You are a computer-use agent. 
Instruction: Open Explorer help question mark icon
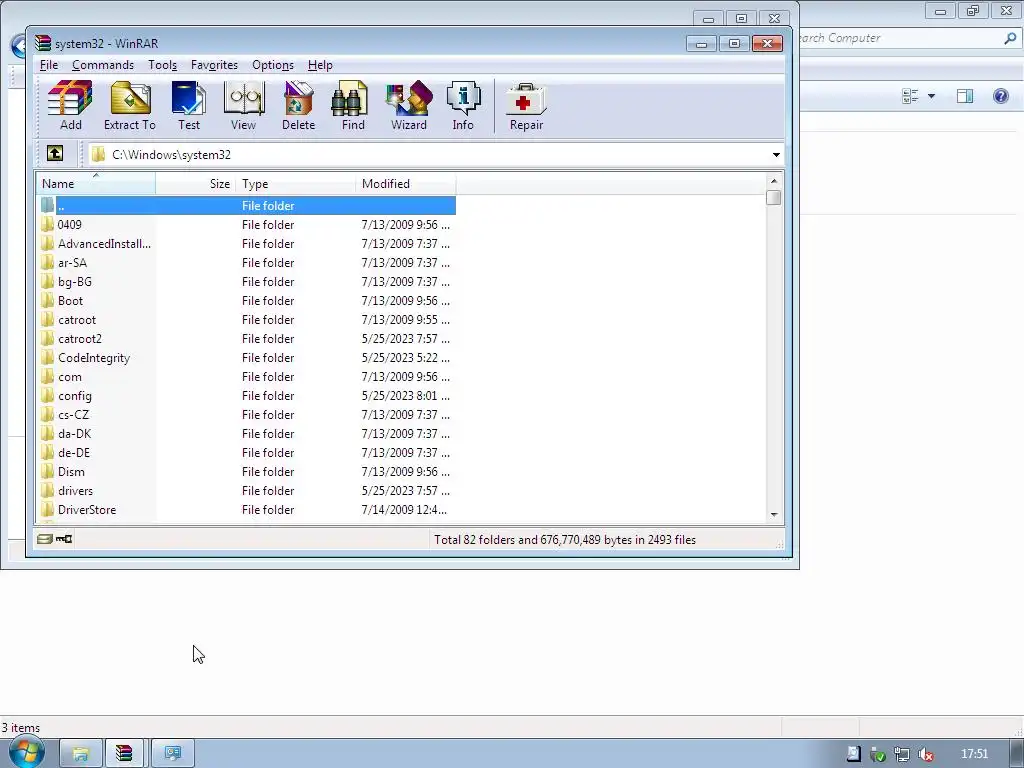(1000, 96)
